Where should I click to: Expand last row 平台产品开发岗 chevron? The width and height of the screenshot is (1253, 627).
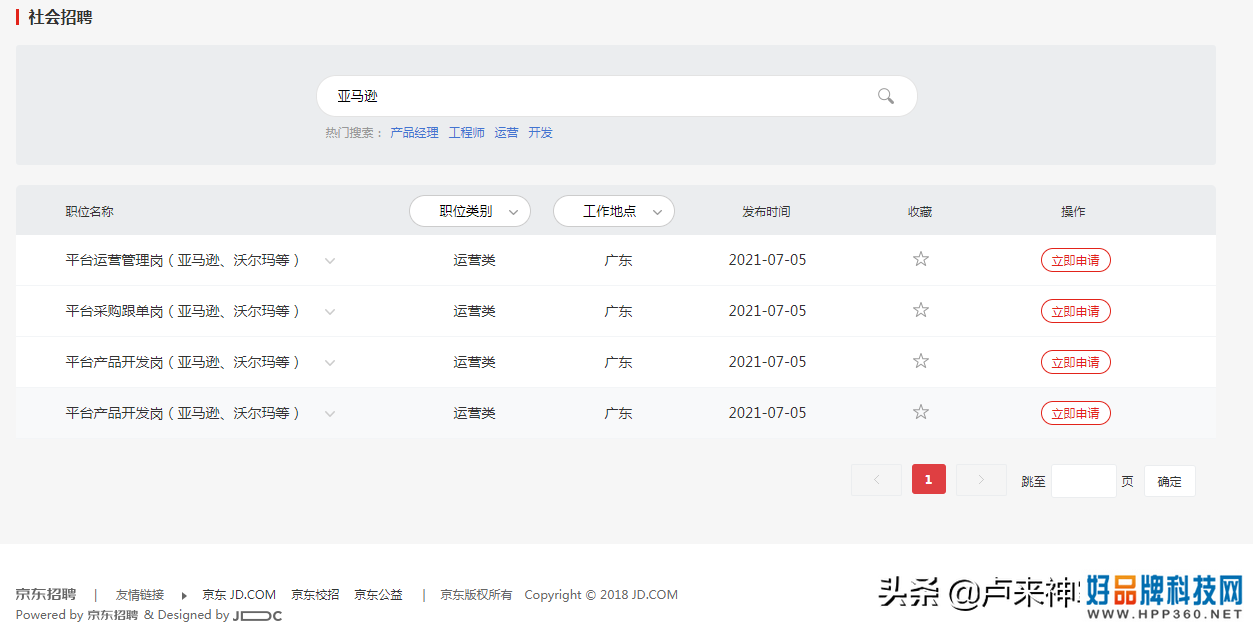point(330,414)
